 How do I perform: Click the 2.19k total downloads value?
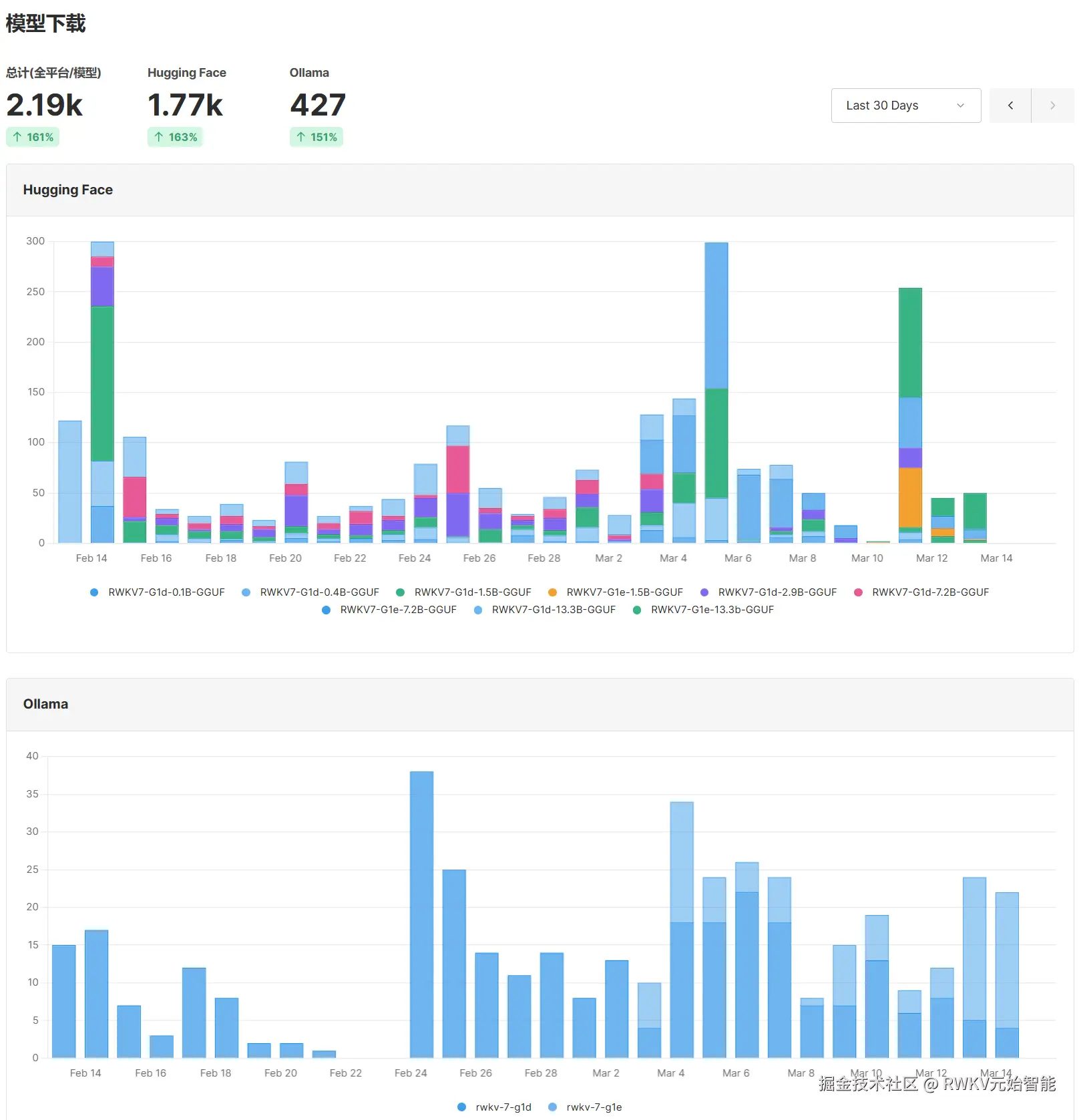44,105
